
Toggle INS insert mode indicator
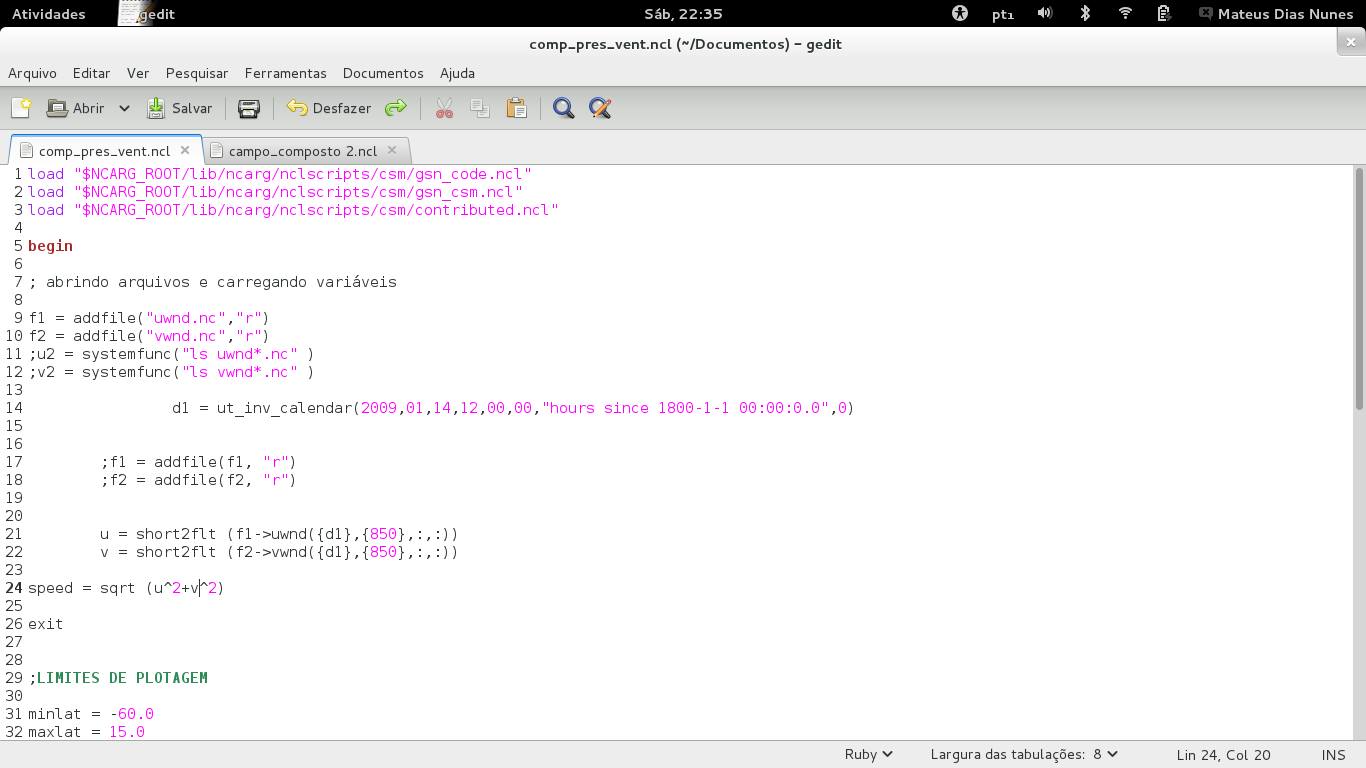[x=1333, y=755]
